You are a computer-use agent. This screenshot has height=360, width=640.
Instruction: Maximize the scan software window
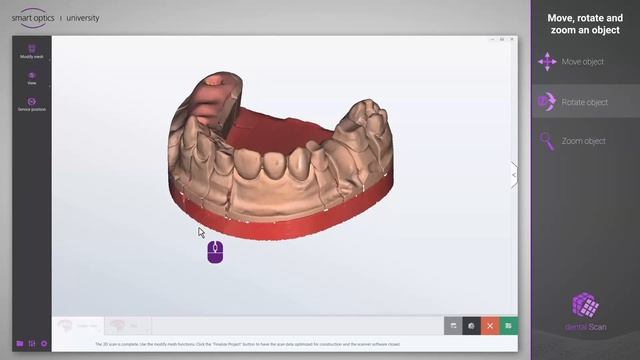click(502, 39)
